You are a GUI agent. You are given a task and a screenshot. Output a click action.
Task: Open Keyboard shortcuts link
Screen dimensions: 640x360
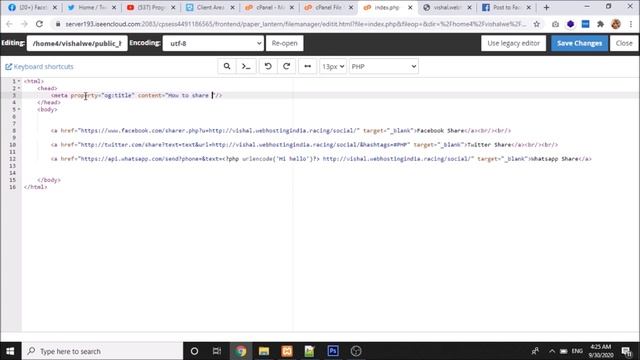(x=40, y=67)
